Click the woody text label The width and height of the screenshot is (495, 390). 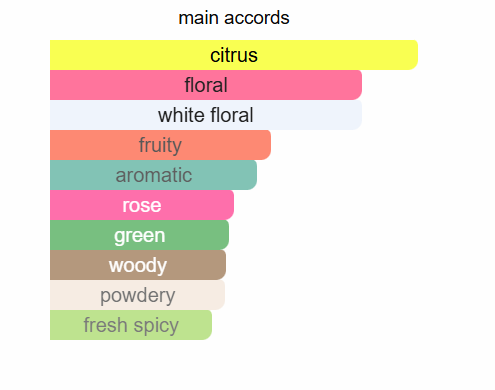pos(138,266)
